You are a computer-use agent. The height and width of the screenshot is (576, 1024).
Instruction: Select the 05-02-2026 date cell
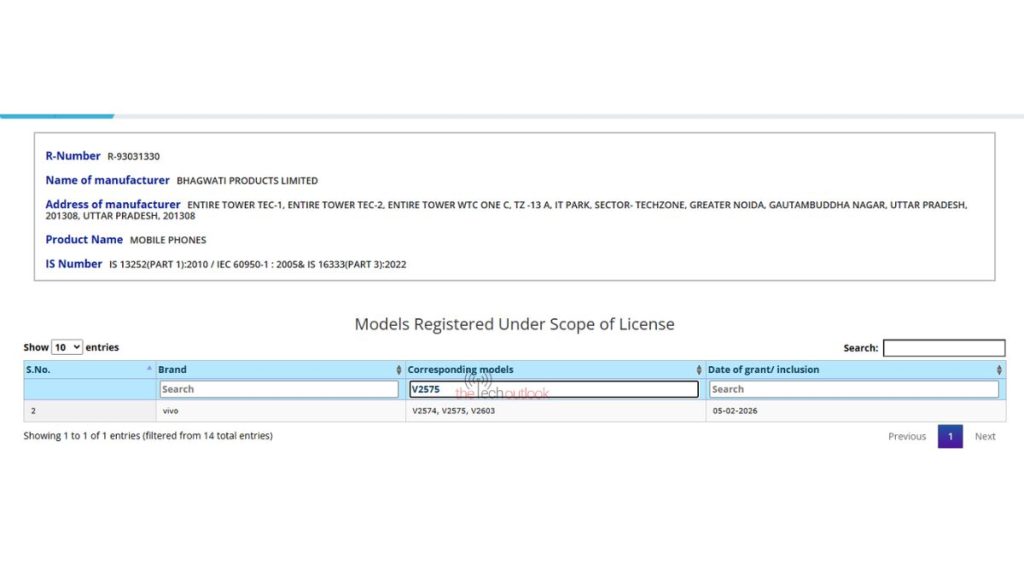coord(856,411)
